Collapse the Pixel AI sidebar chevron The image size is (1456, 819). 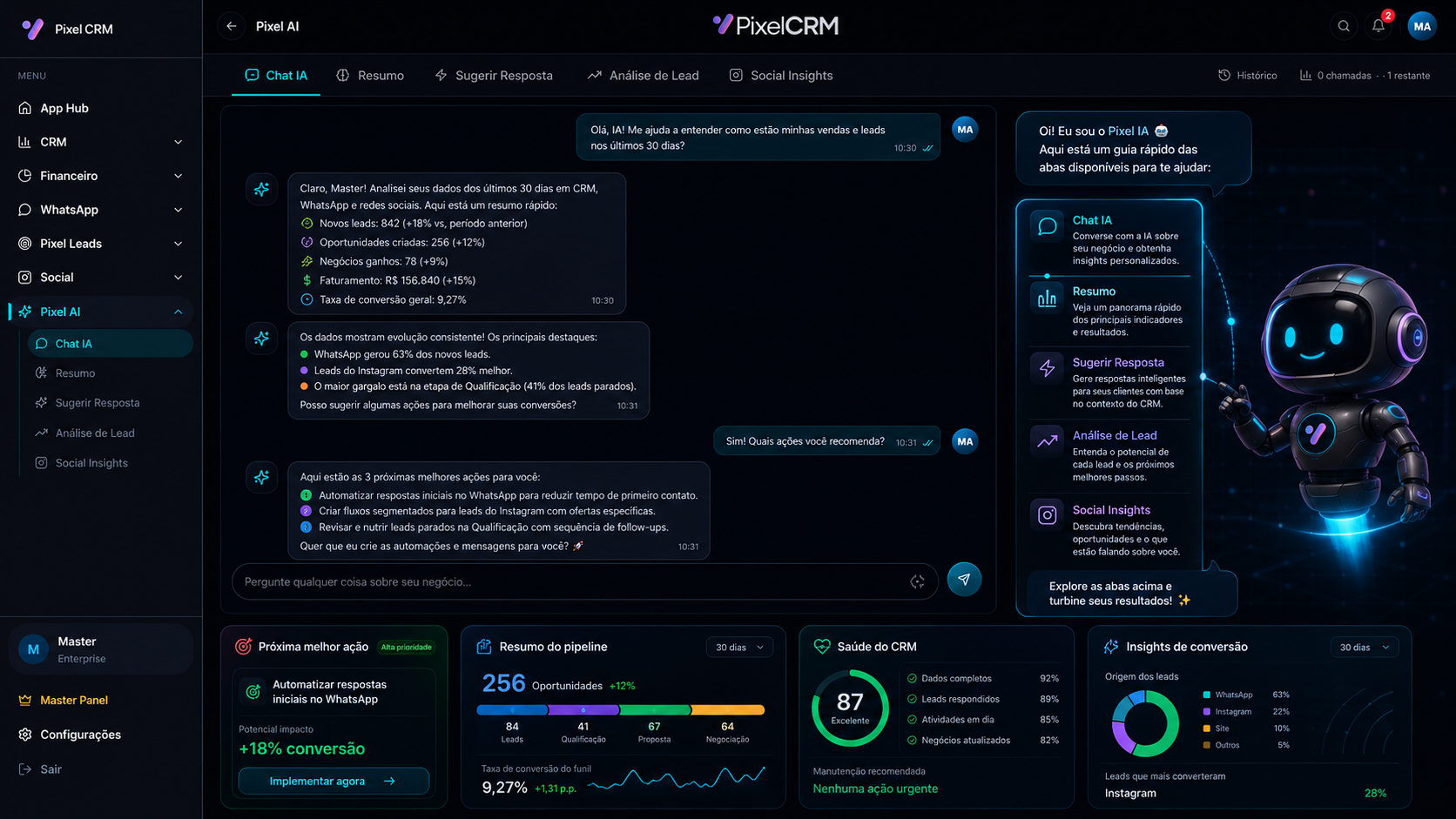179,312
